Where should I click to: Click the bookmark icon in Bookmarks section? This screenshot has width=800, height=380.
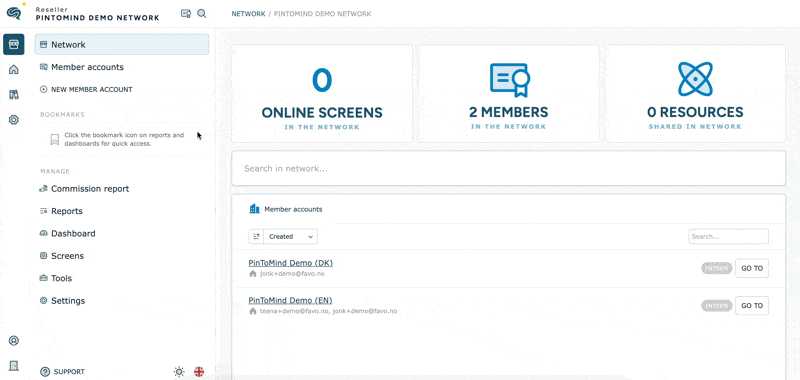(x=54, y=140)
